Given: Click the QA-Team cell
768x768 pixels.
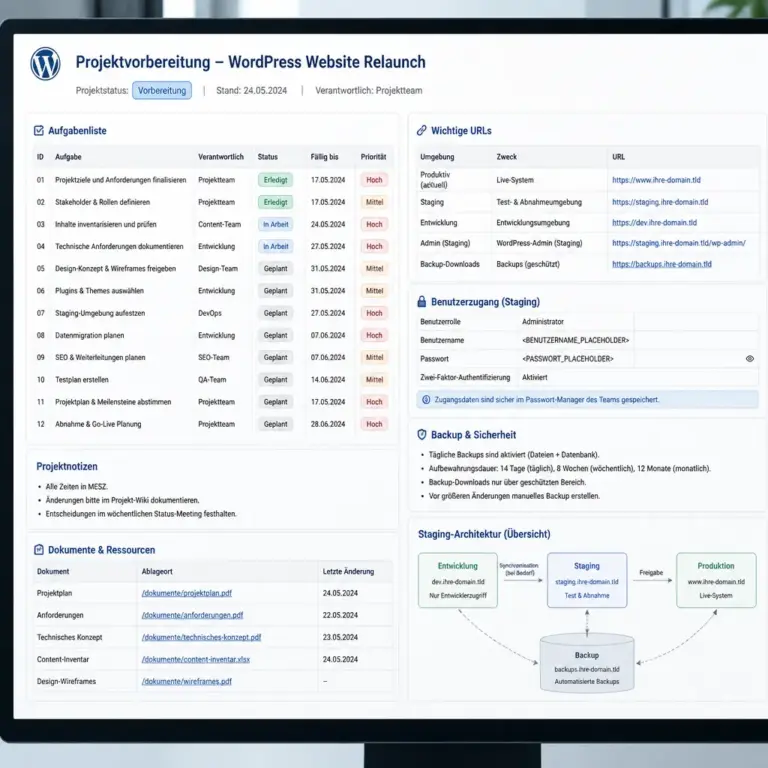Looking at the screenshot, I should click(212, 380).
